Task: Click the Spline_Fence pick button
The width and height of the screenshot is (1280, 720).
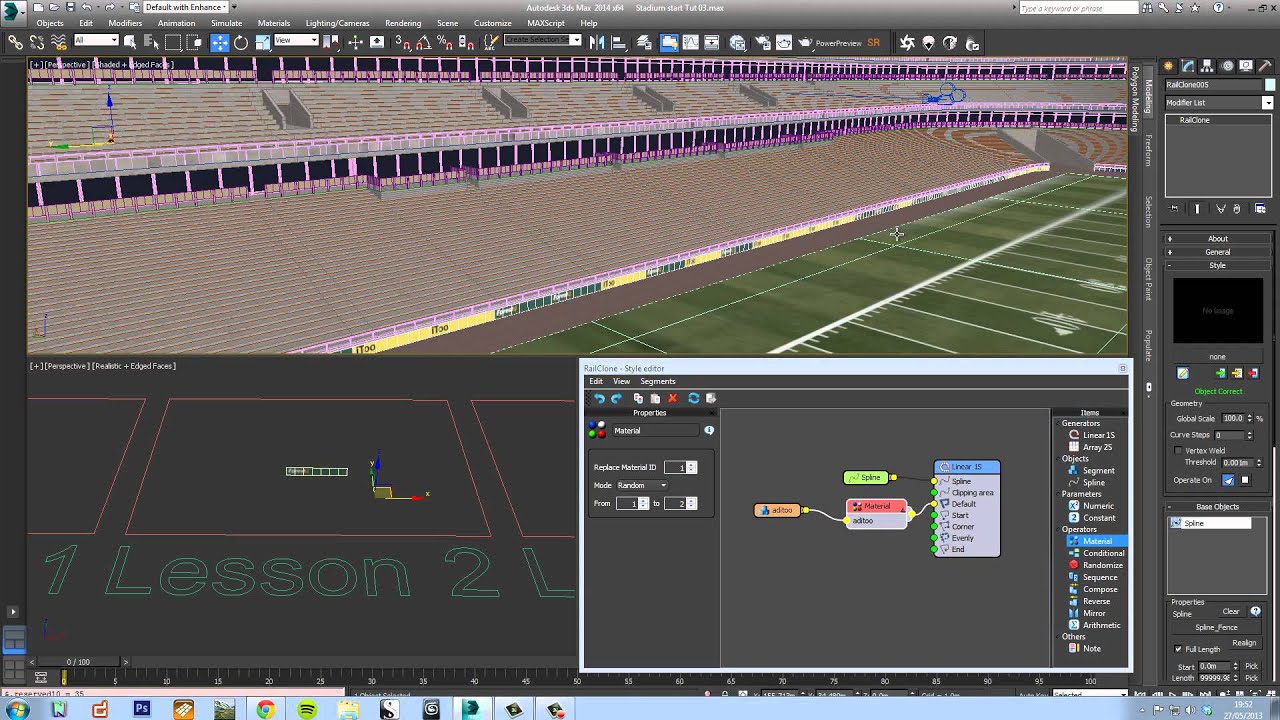Action: [1216, 628]
